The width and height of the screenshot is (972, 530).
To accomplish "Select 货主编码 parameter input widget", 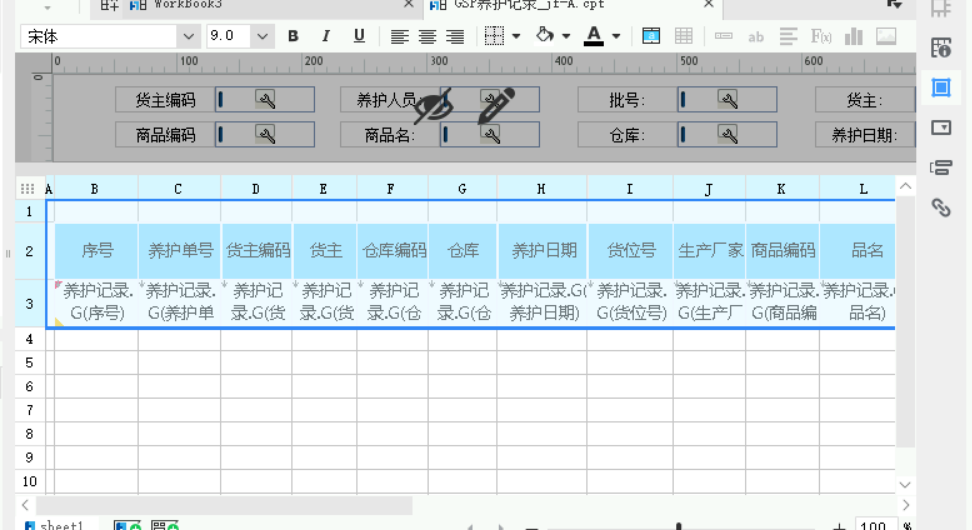I will tap(265, 100).
